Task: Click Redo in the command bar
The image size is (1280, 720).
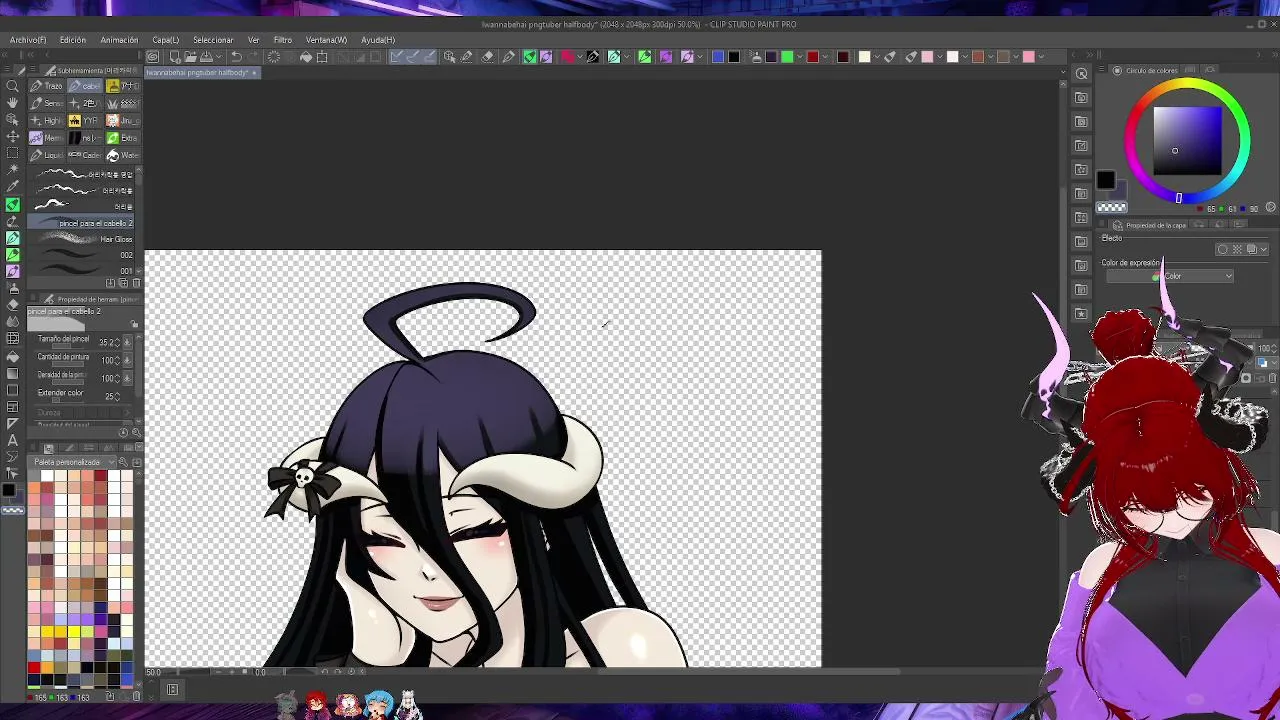Action: click(254, 57)
